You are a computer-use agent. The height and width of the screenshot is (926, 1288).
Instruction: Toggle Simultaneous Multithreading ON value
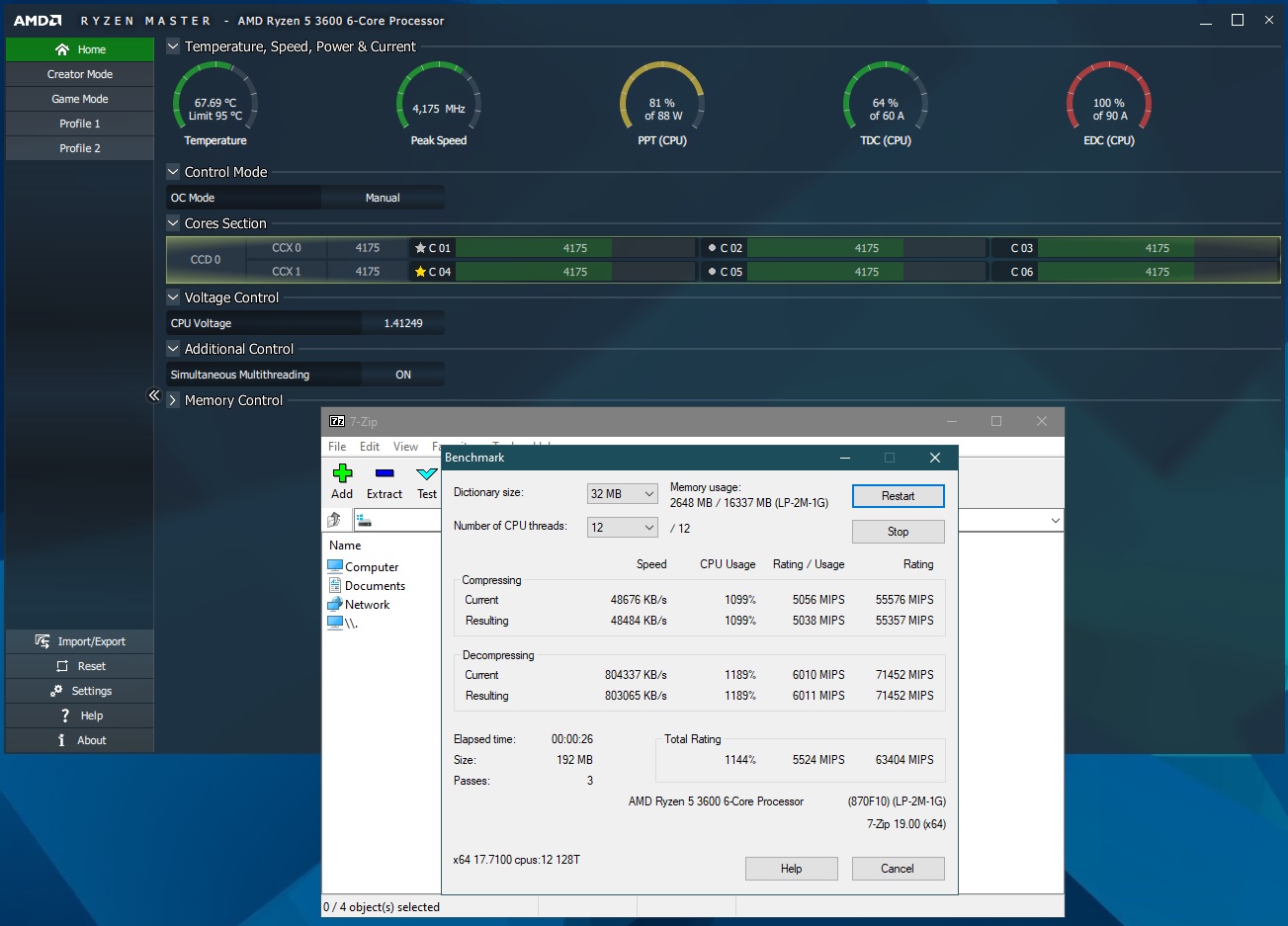(403, 375)
